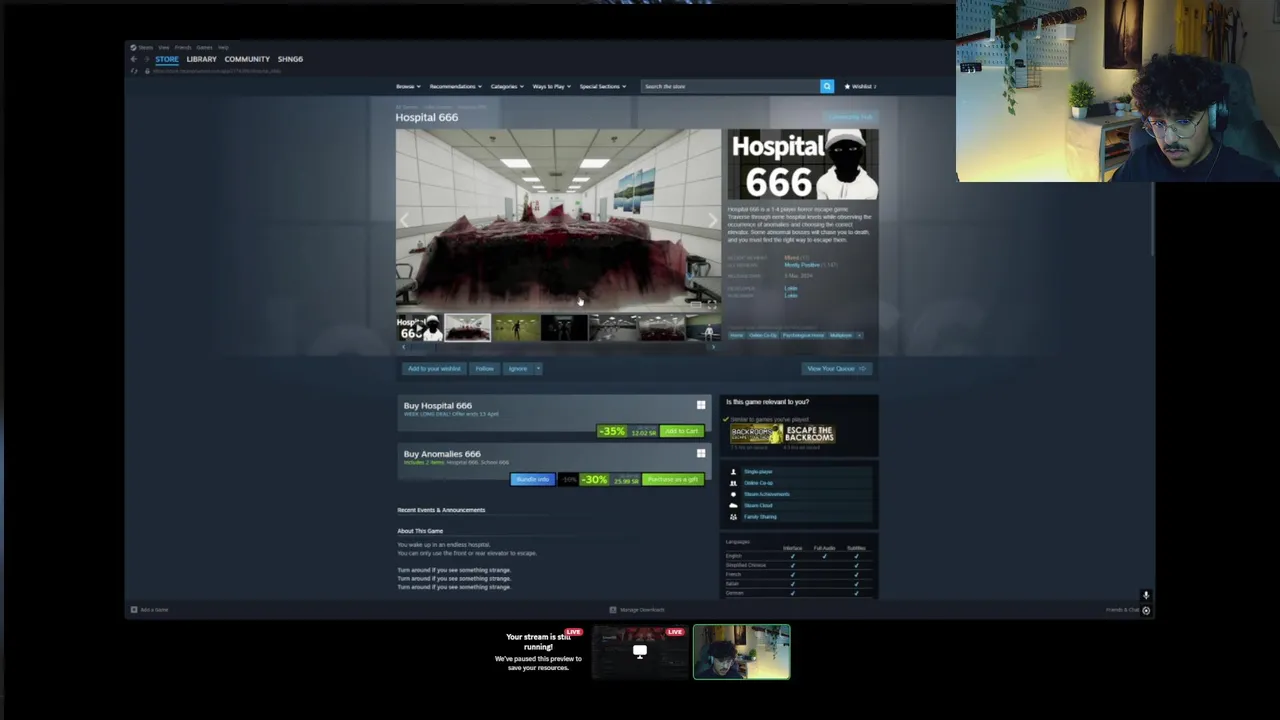Click the page reload icon beside the URL
Screen dimensions: 1280x720
[134, 71]
